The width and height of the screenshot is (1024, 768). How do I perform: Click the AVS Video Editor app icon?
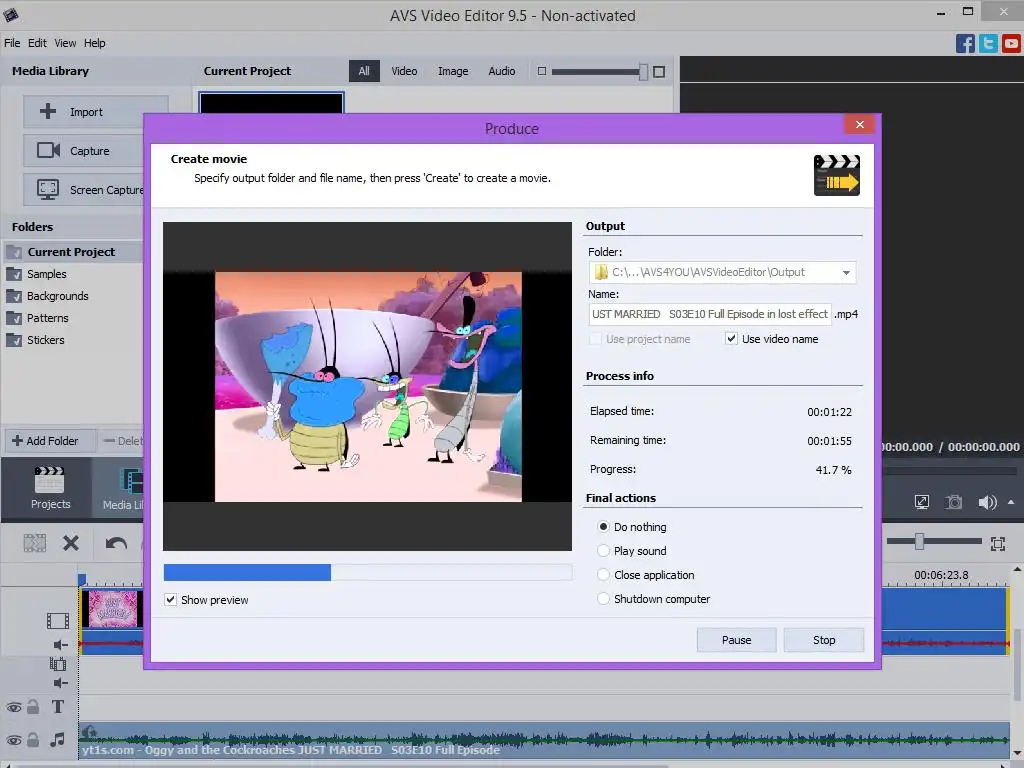pos(11,14)
